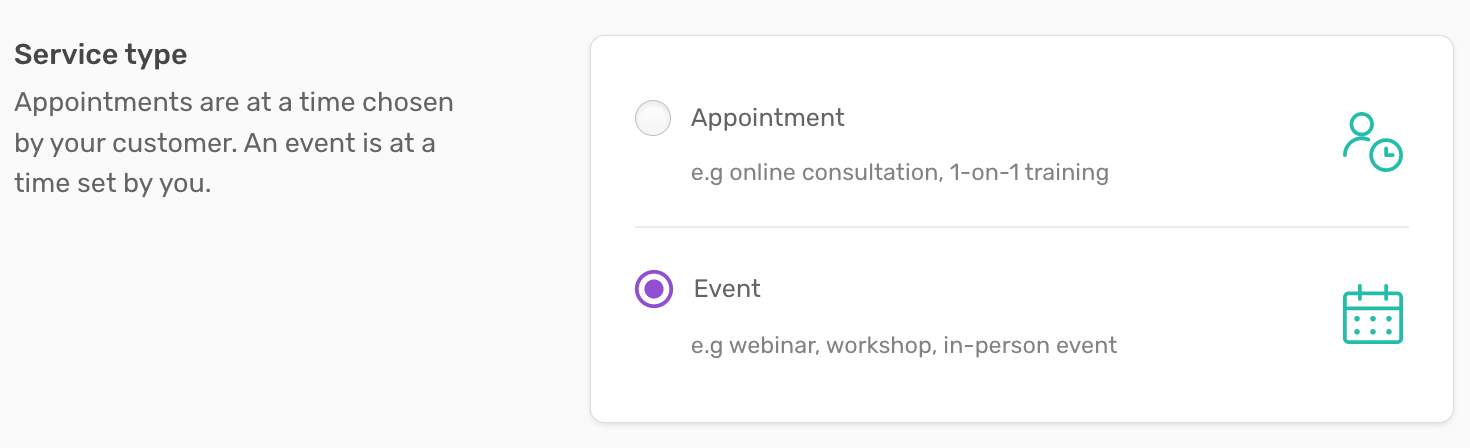The height and width of the screenshot is (448, 1470).
Task: Click the calendar icon's top binding rings
Action: (x=1372, y=290)
